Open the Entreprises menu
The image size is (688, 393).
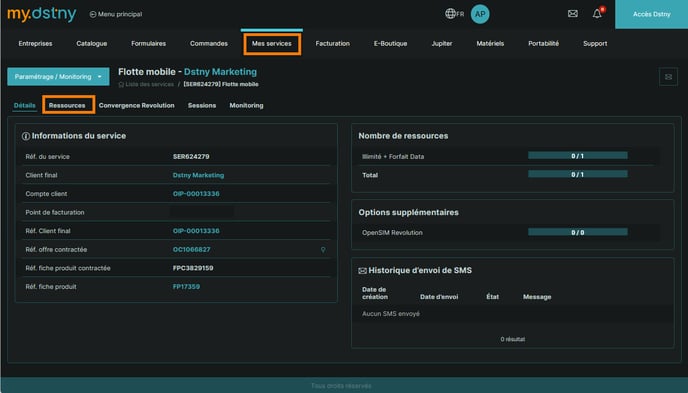click(x=35, y=43)
